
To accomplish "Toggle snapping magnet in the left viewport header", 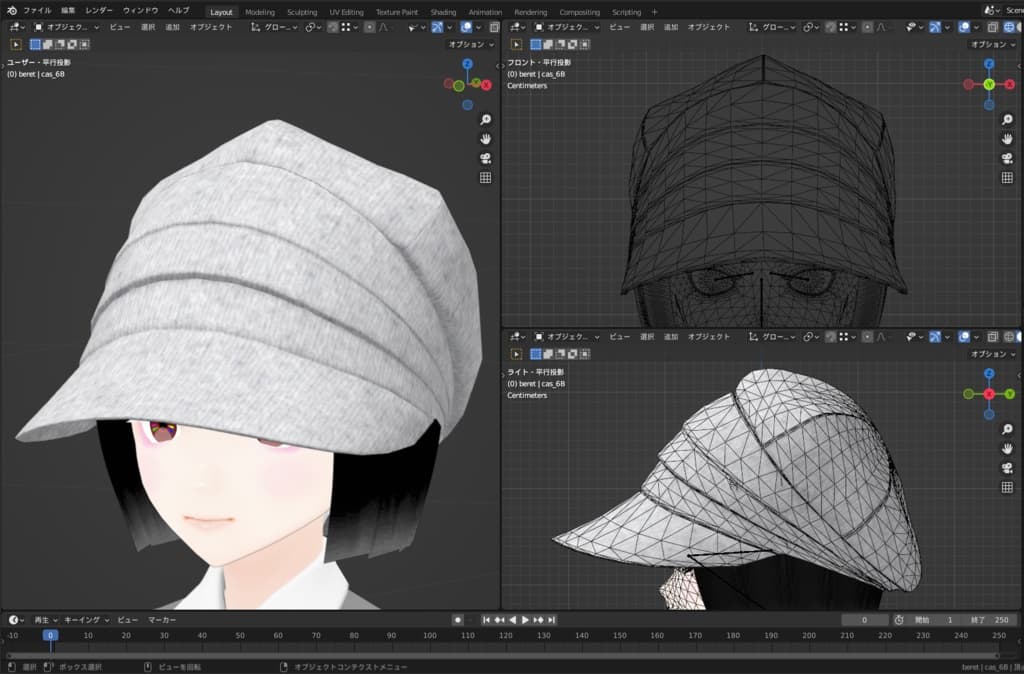I will 333,27.
